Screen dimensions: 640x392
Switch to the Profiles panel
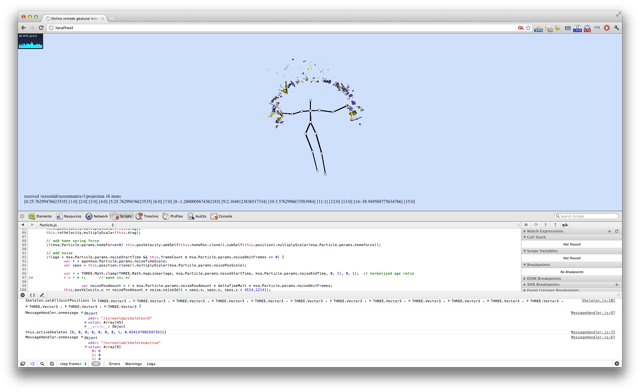pos(173,216)
